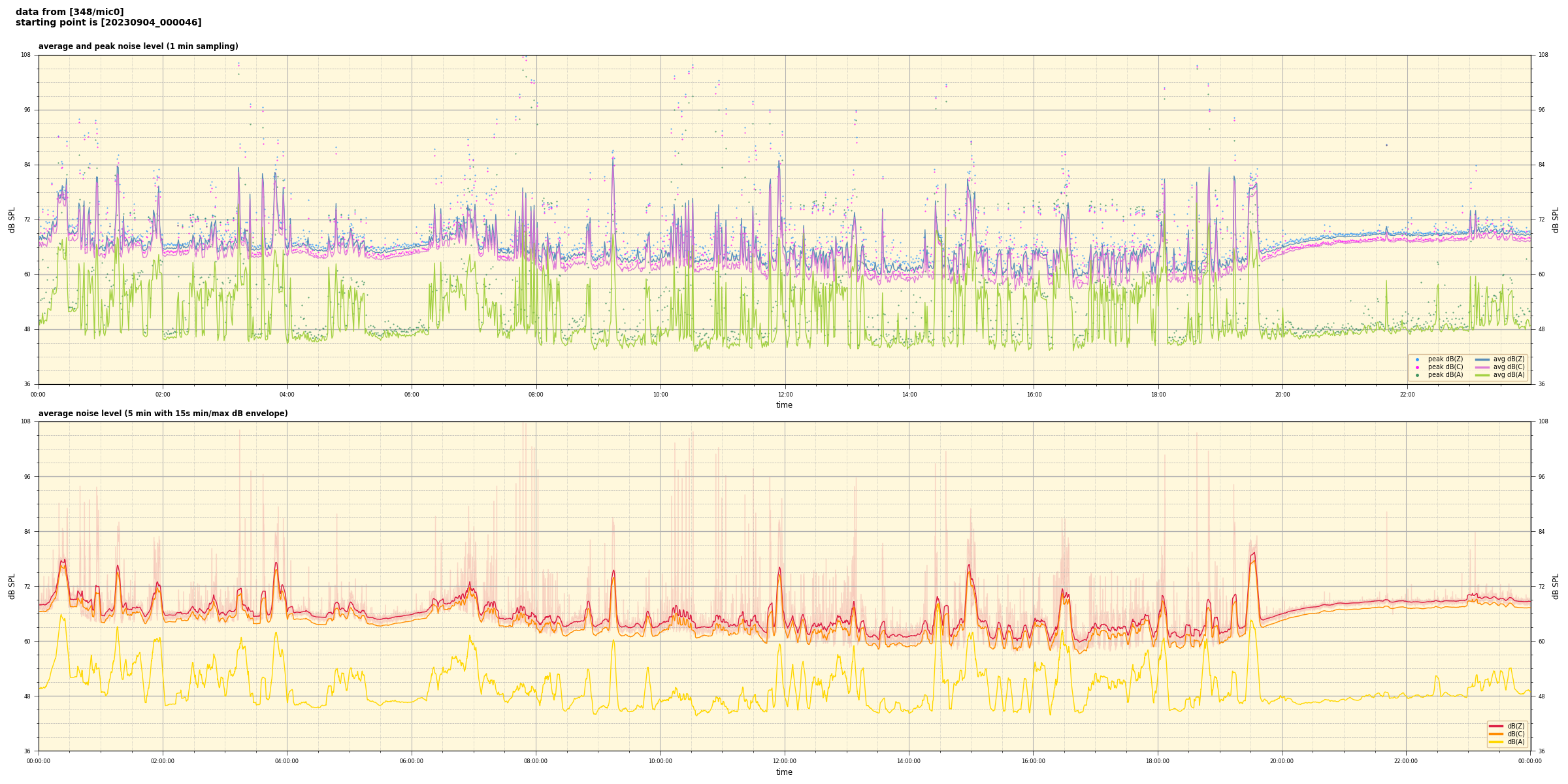This screenshot has width=1568, height=784.
Task: Click the 12:00 tick on top chart x-axis
Action: pyautogui.click(x=785, y=394)
